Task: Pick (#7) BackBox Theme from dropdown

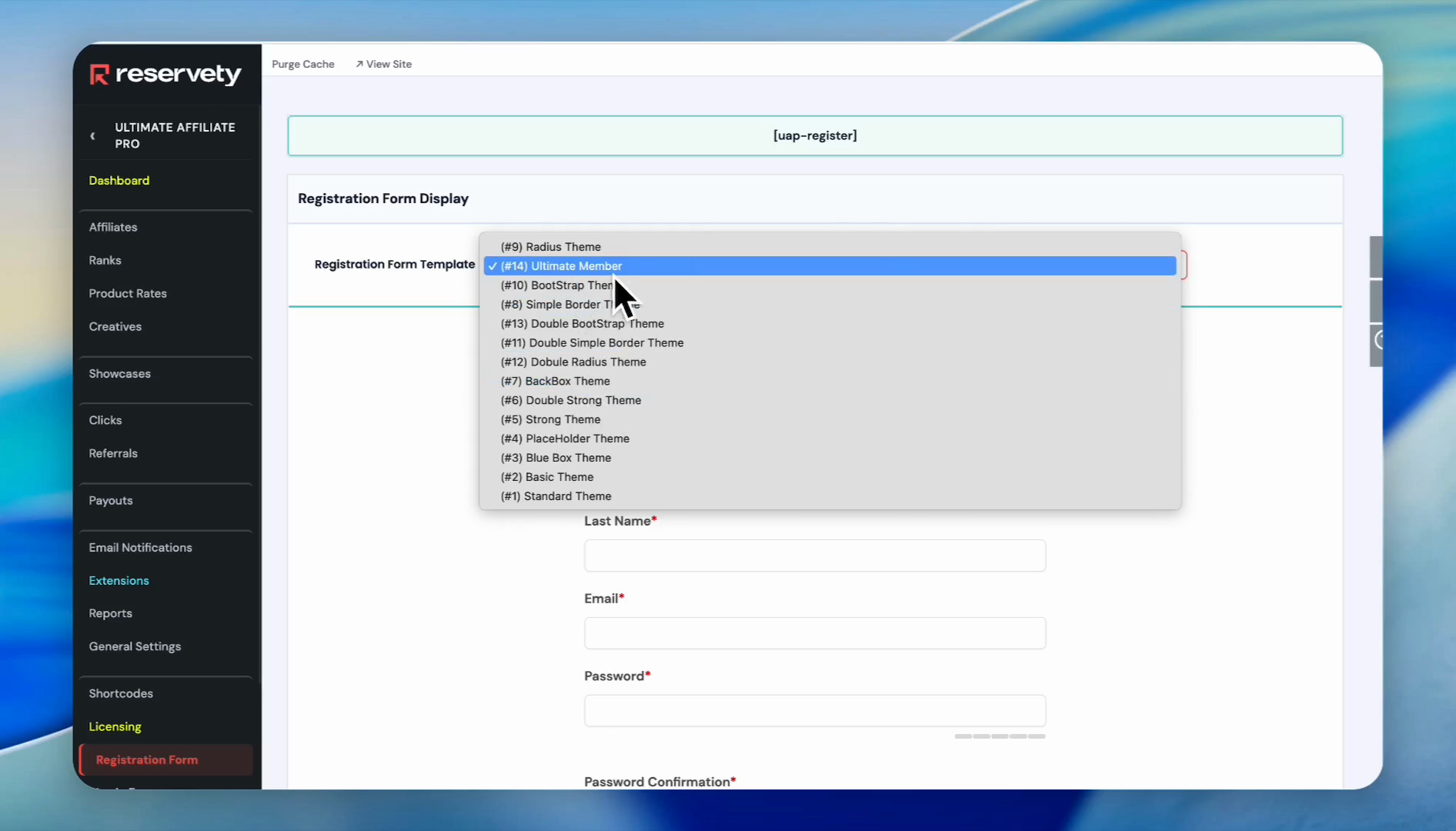Action: tap(555, 381)
